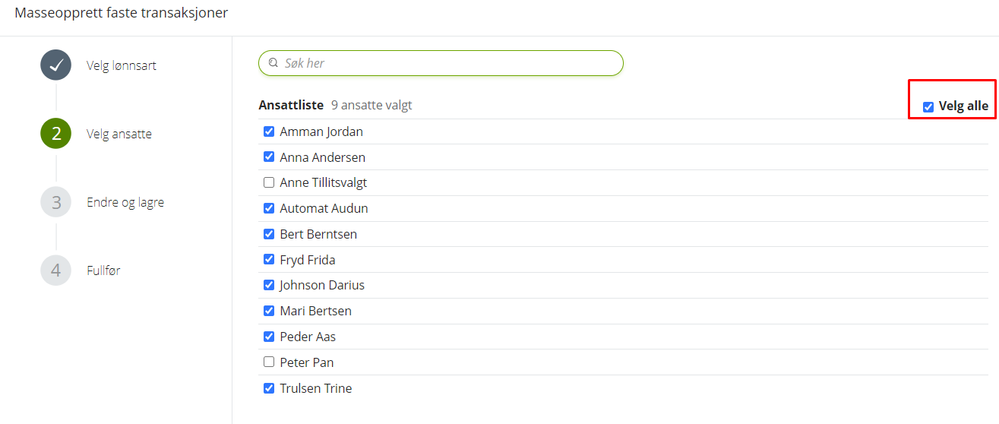Jump to the Fullfør step
Screen dimensions: 999x424
click(103, 270)
